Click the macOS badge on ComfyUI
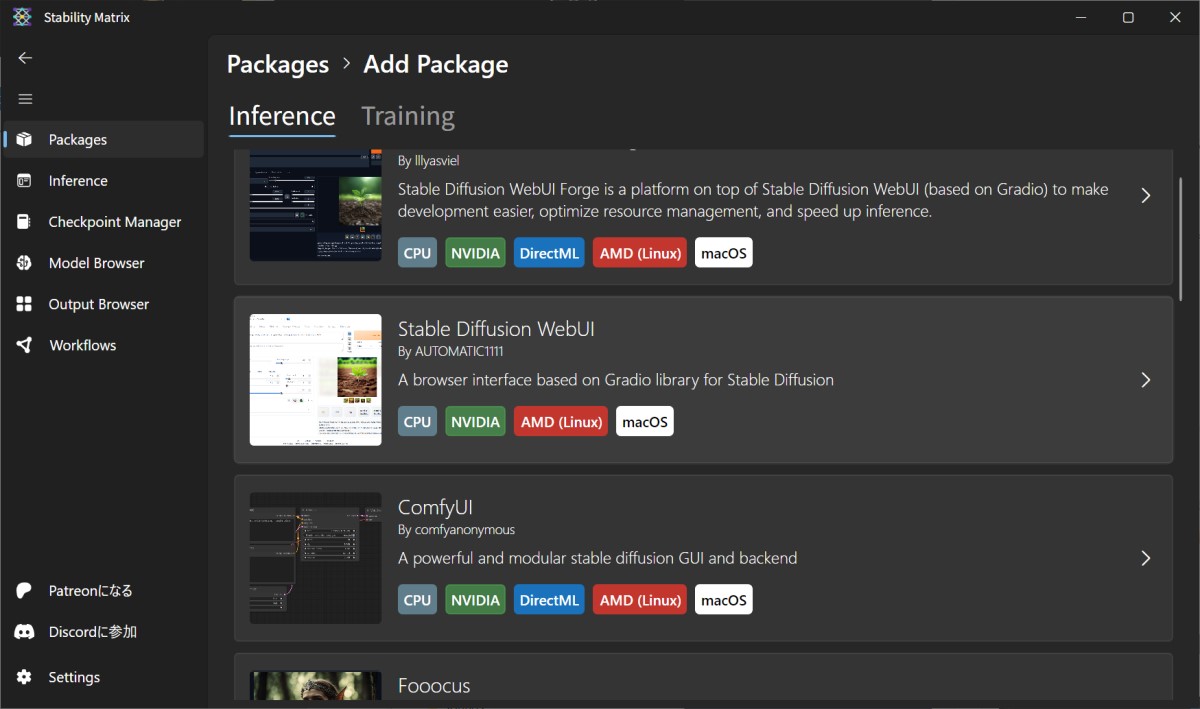The height and width of the screenshot is (709, 1200). 724,600
